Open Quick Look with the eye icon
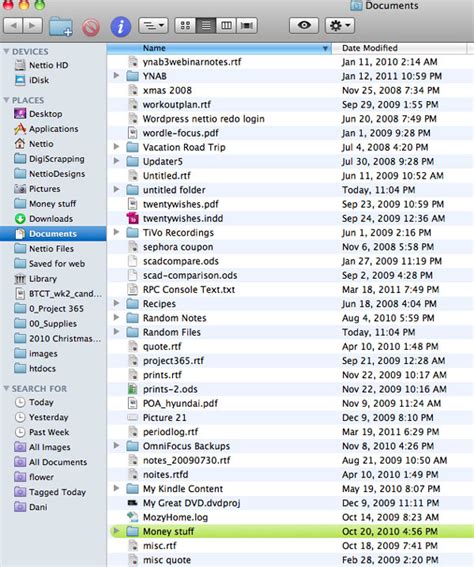 point(304,25)
